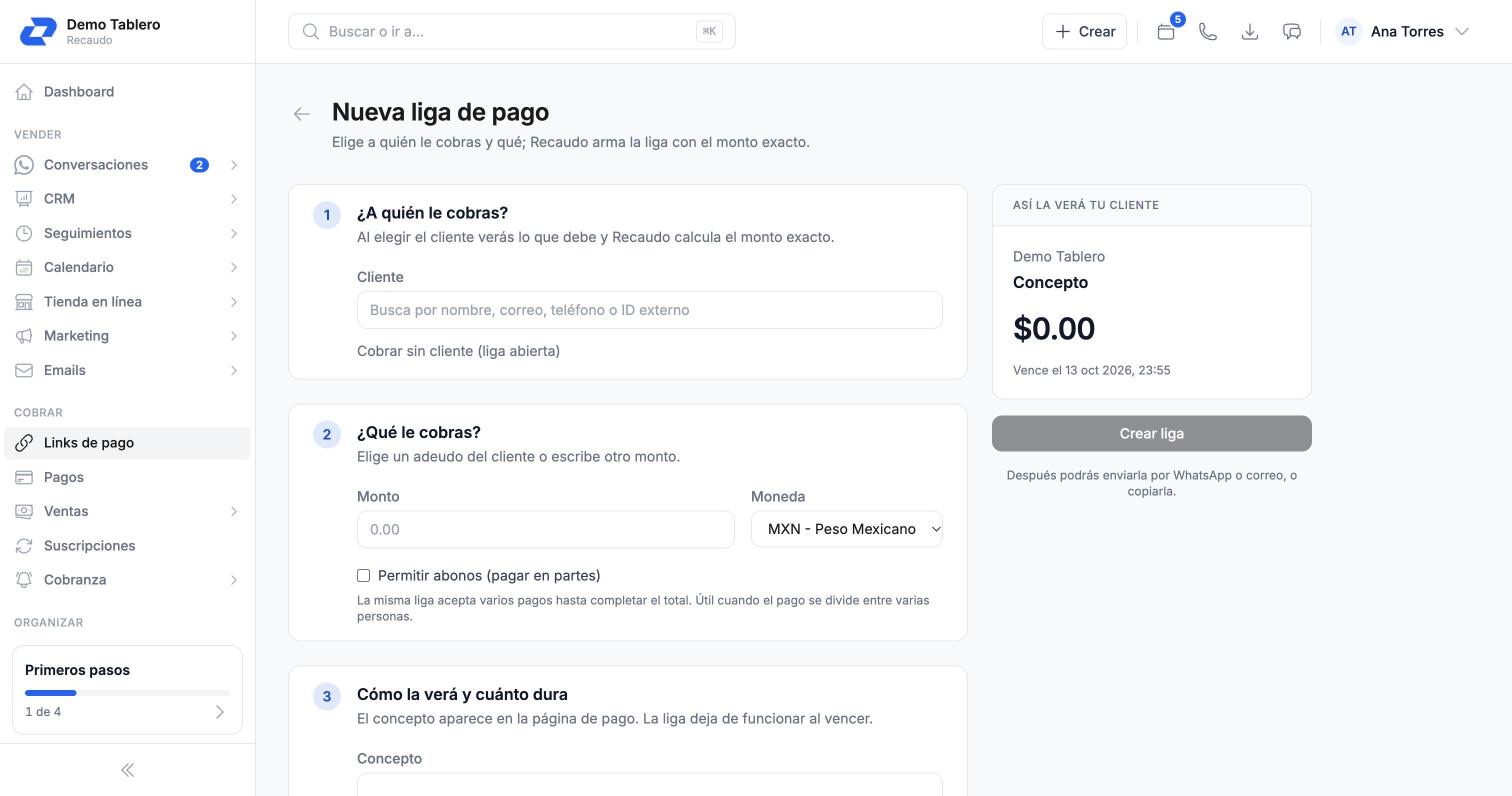
Task: Click the CRM icon in sidebar
Action: coord(24,199)
